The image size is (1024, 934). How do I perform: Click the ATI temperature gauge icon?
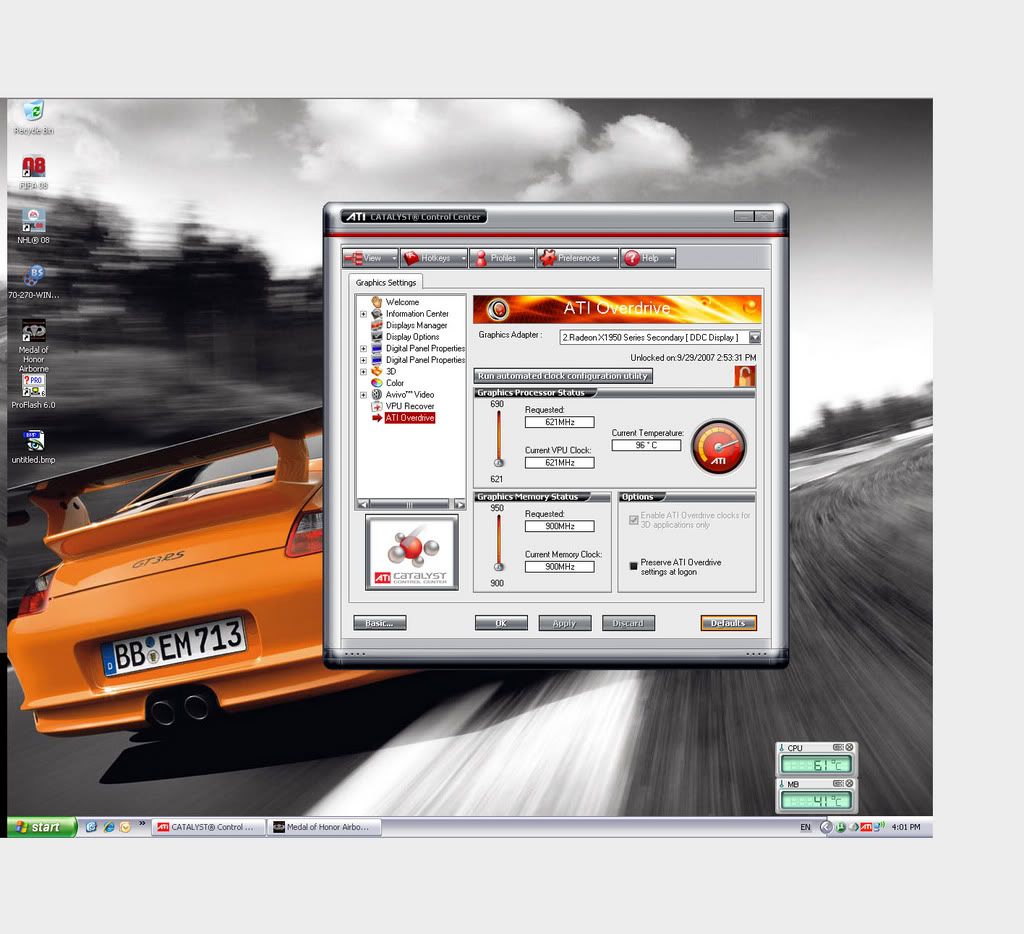point(718,447)
